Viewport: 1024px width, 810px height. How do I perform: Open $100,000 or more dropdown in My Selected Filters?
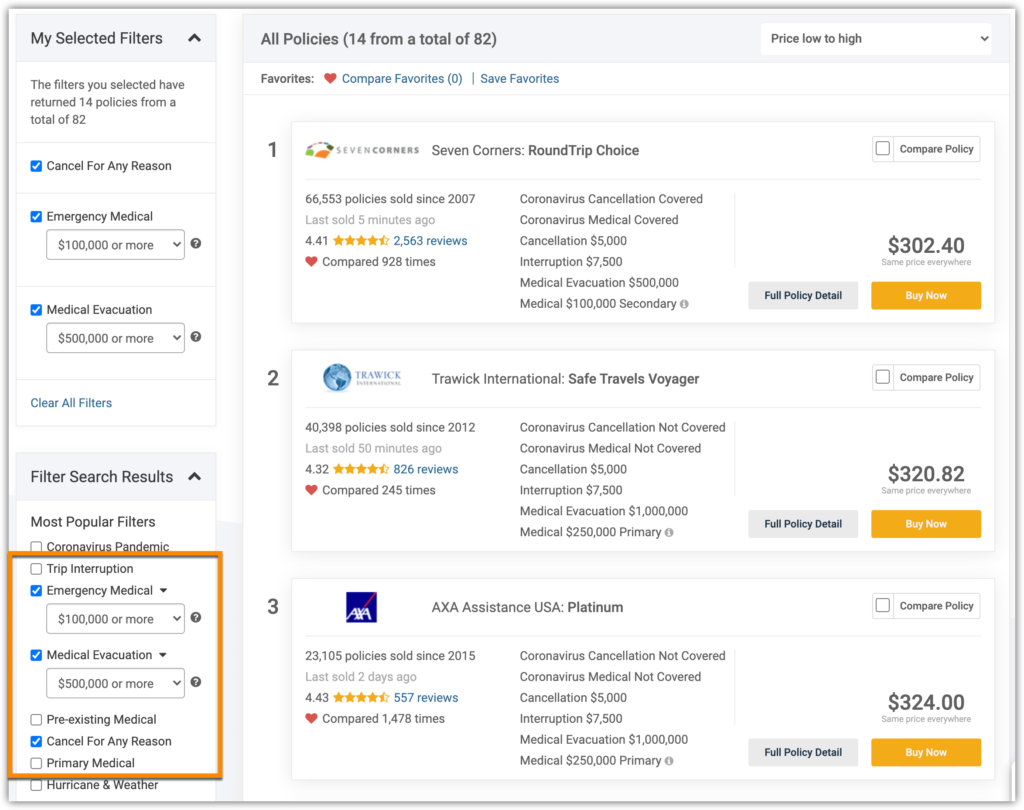click(116, 245)
